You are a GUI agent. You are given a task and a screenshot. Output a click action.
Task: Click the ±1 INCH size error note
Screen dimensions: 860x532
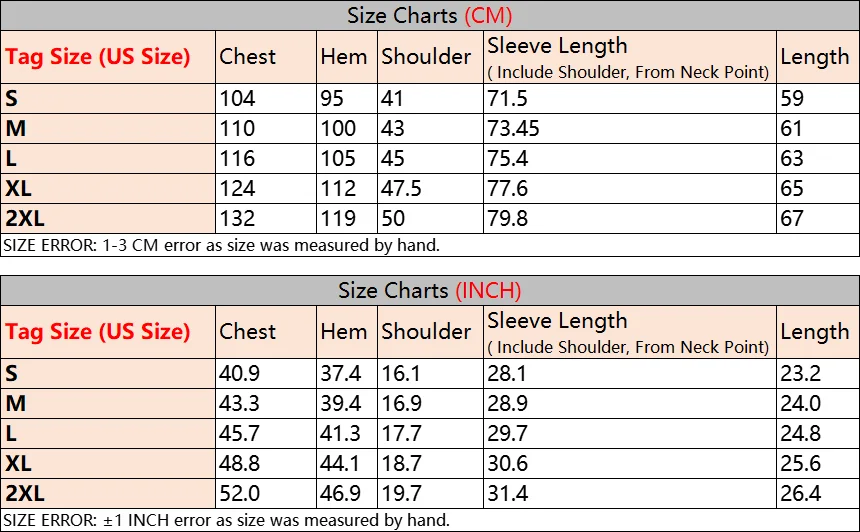point(227,519)
